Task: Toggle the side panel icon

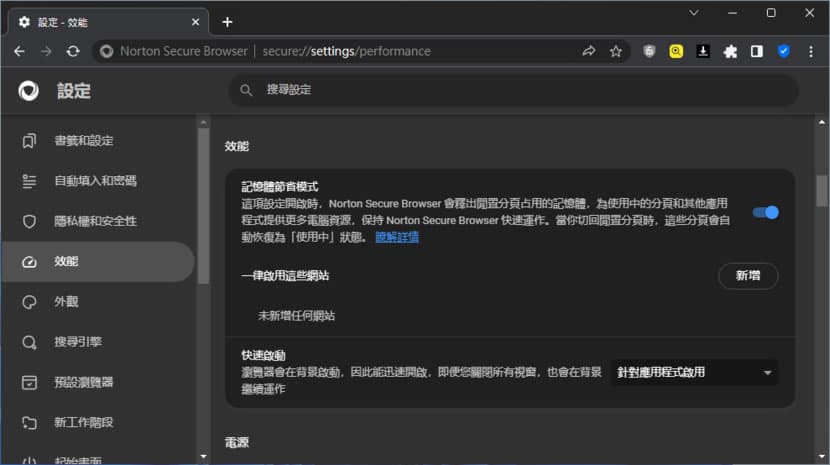Action: [x=757, y=51]
